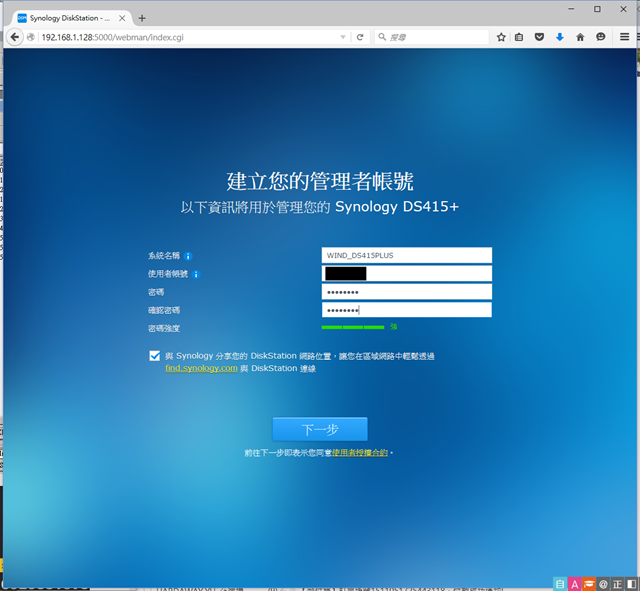640x591 pixels.
Task: Open the 使用者授權合約 license agreement link
Action: 360,453
